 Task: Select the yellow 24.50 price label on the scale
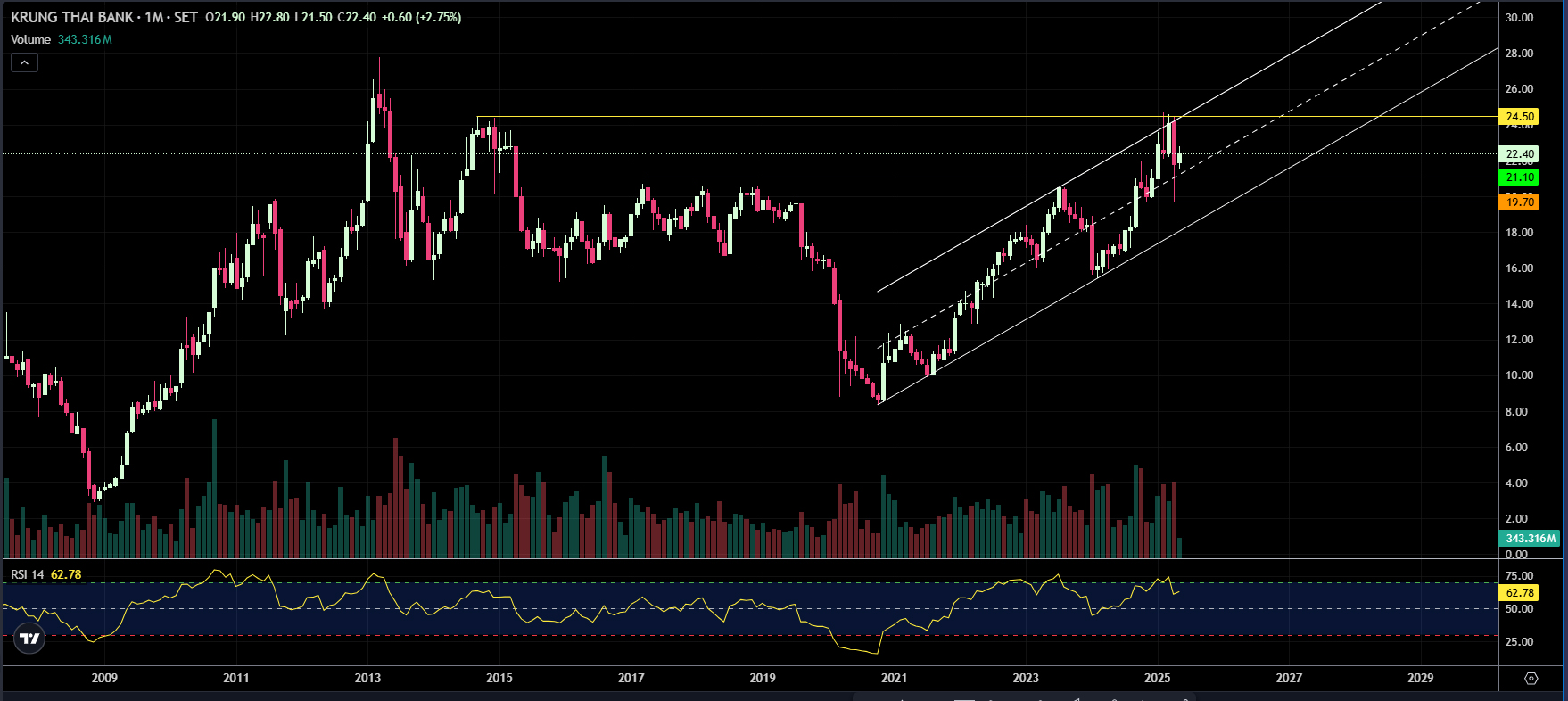1520,117
